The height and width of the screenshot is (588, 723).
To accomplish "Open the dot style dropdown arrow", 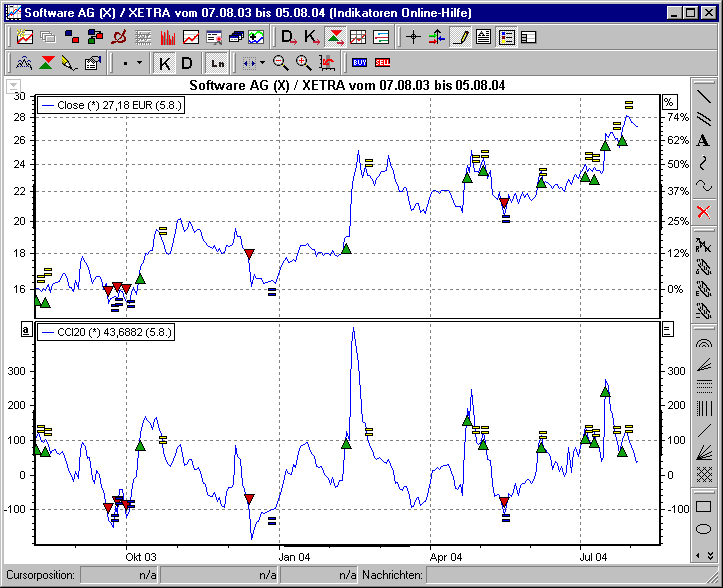I will 139,63.
